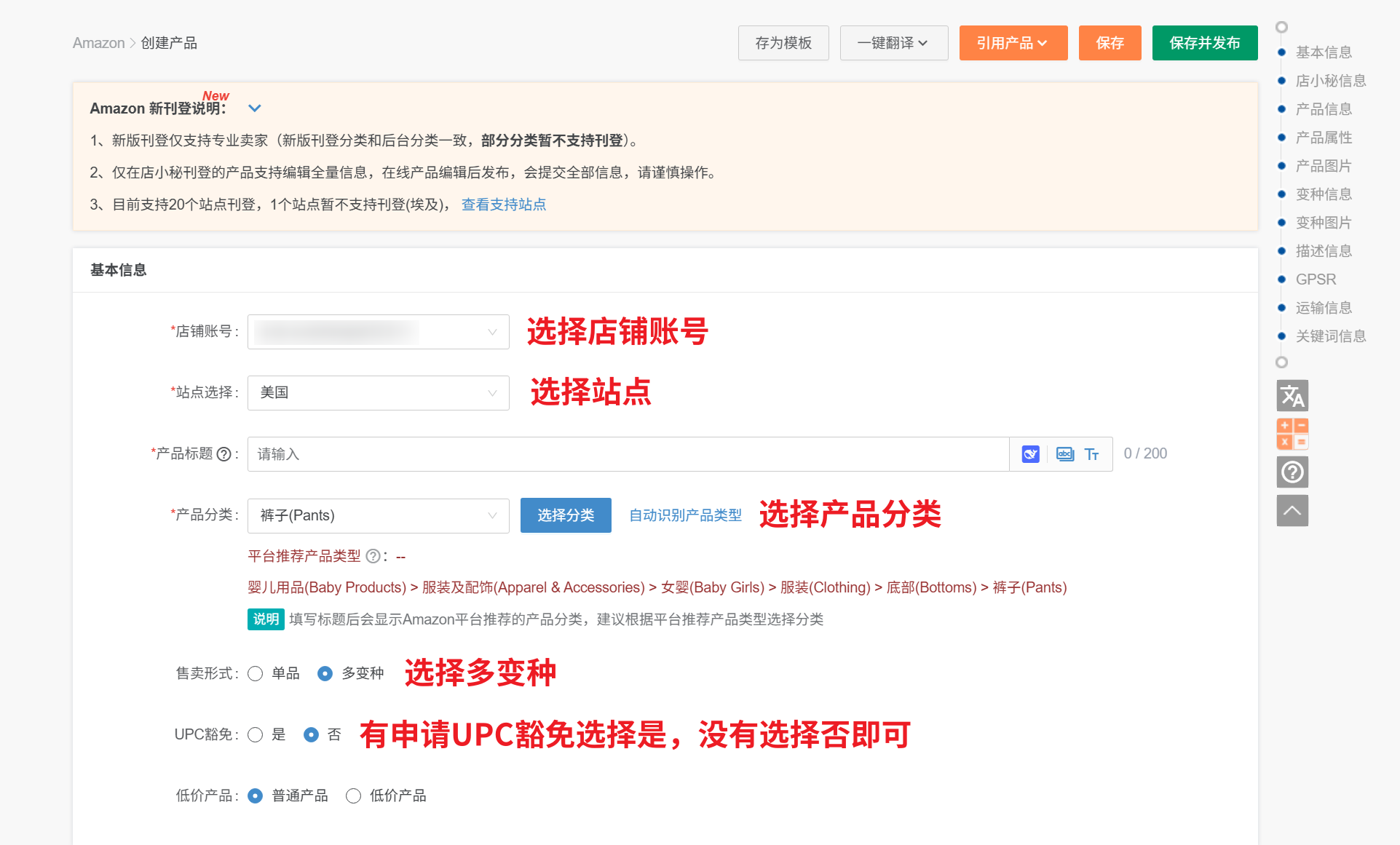Collapse the Amazon 新刊登说明 notice chevron
The image size is (1400, 845).
pyautogui.click(x=254, y=108)
